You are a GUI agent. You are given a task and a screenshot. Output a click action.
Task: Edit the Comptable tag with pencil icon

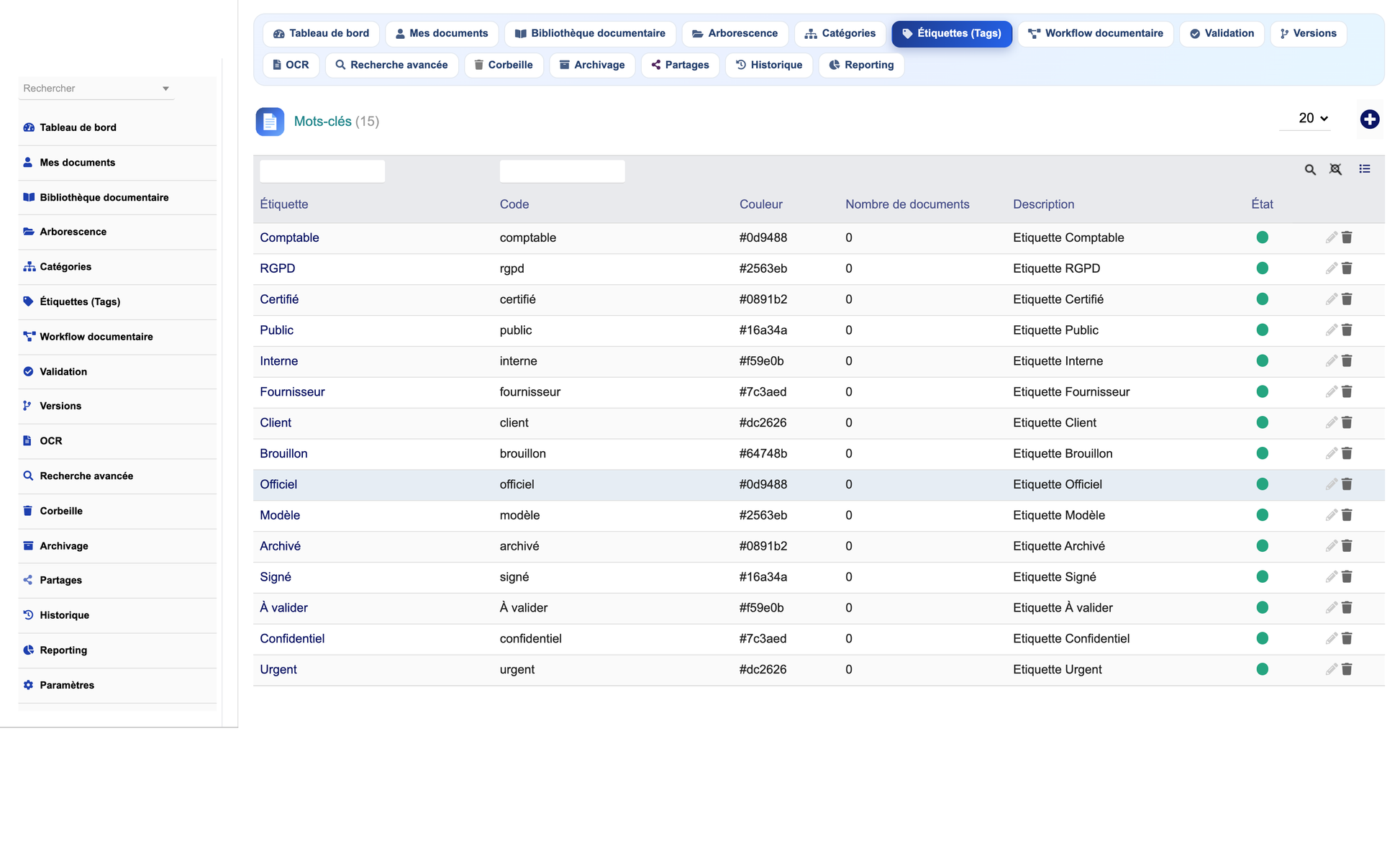(1331, 237)
